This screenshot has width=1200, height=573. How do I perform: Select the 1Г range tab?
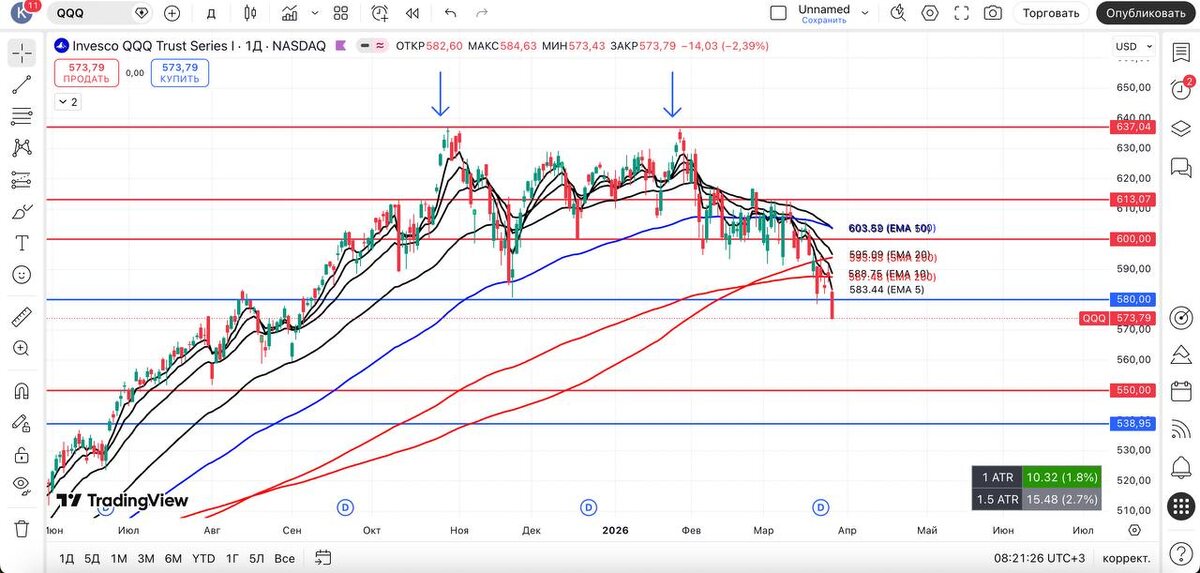pyautogui.click(x=232, y=557)
